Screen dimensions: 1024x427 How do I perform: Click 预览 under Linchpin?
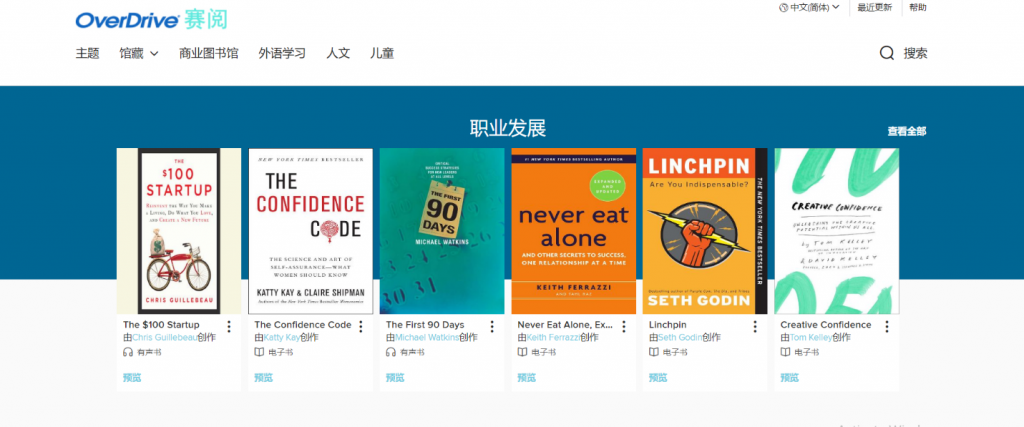[658, 377]
